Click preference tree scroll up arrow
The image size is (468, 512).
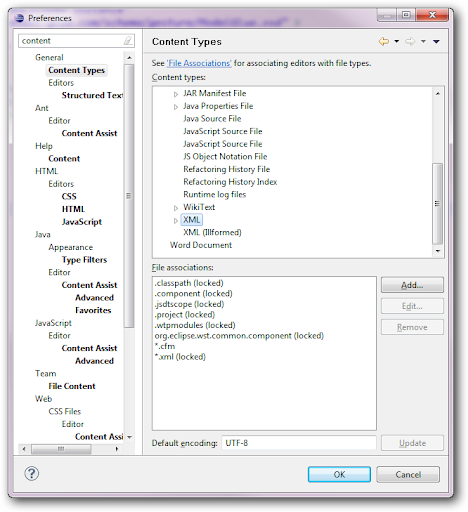tap(129, 58)
